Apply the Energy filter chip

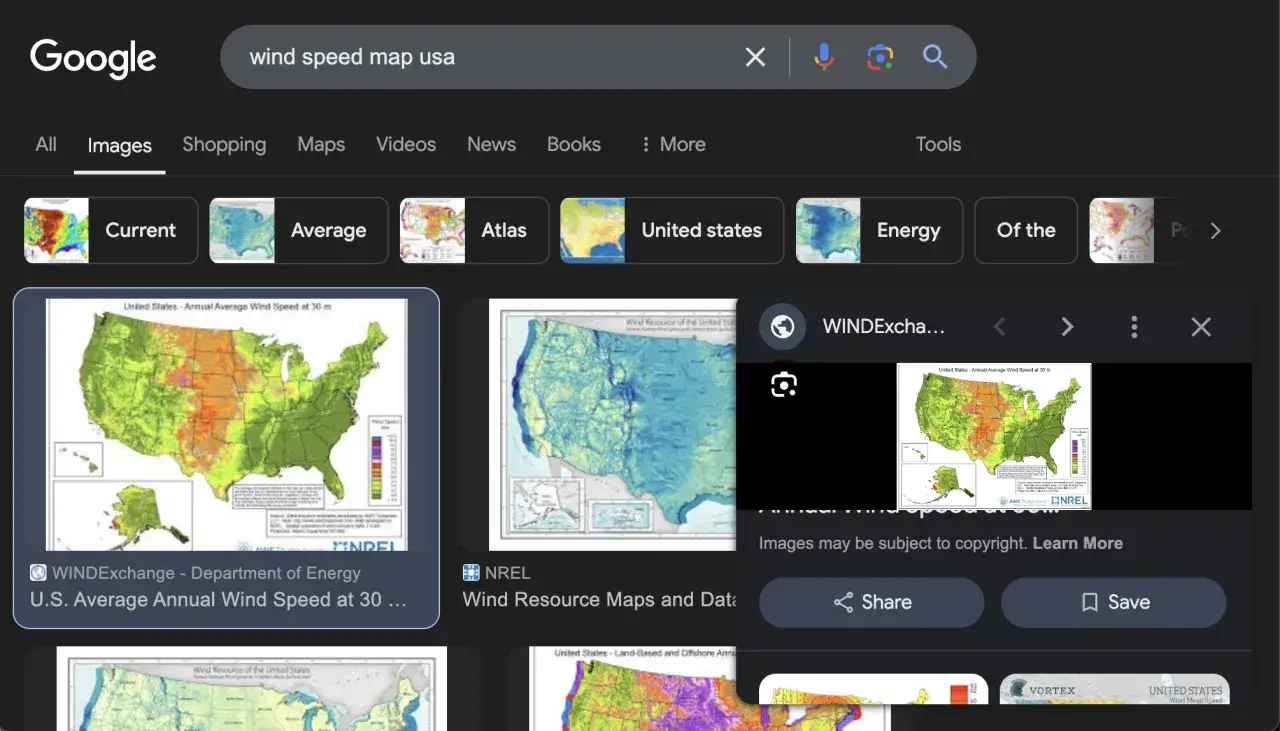point(879,230)
